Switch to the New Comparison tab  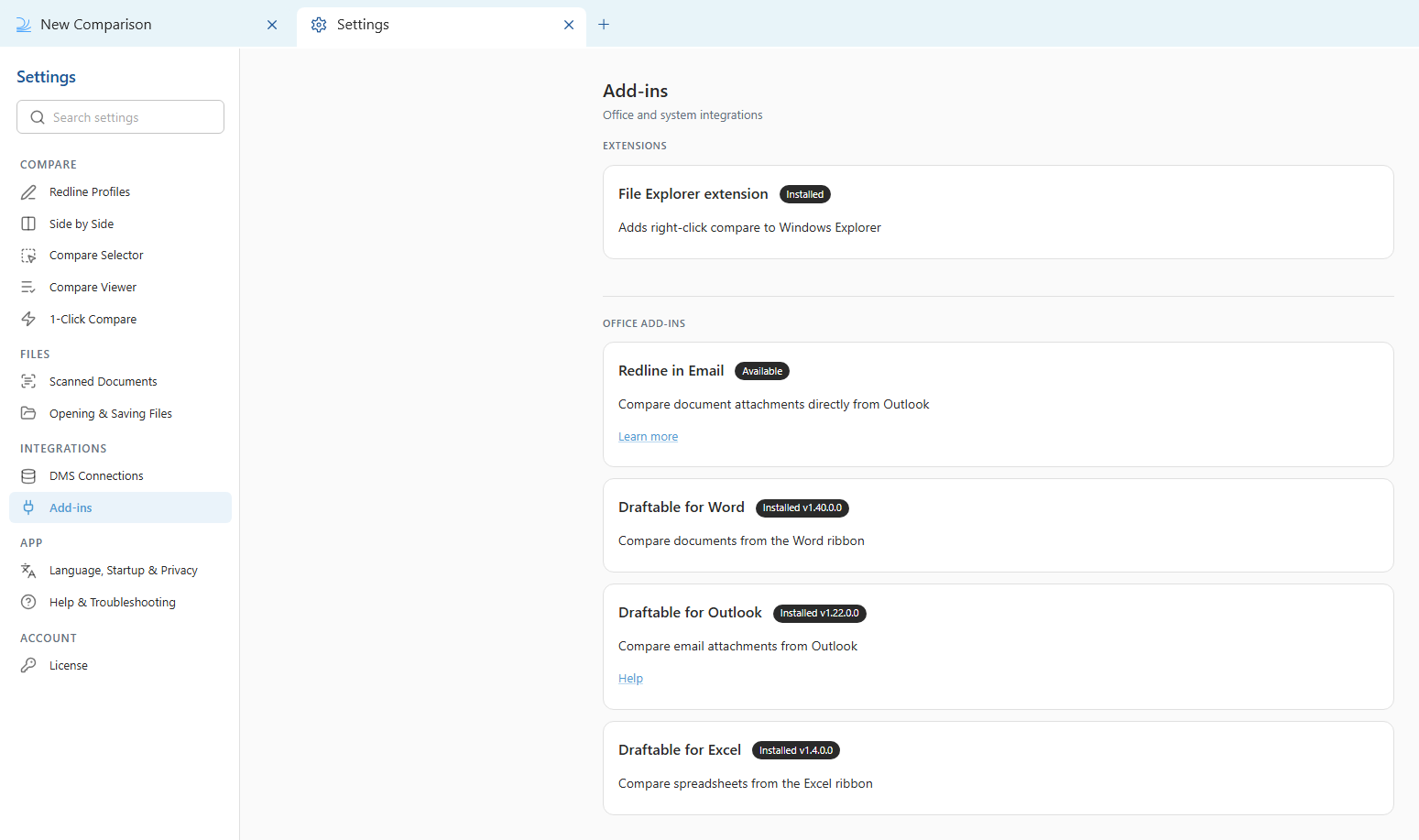(148, 25)
